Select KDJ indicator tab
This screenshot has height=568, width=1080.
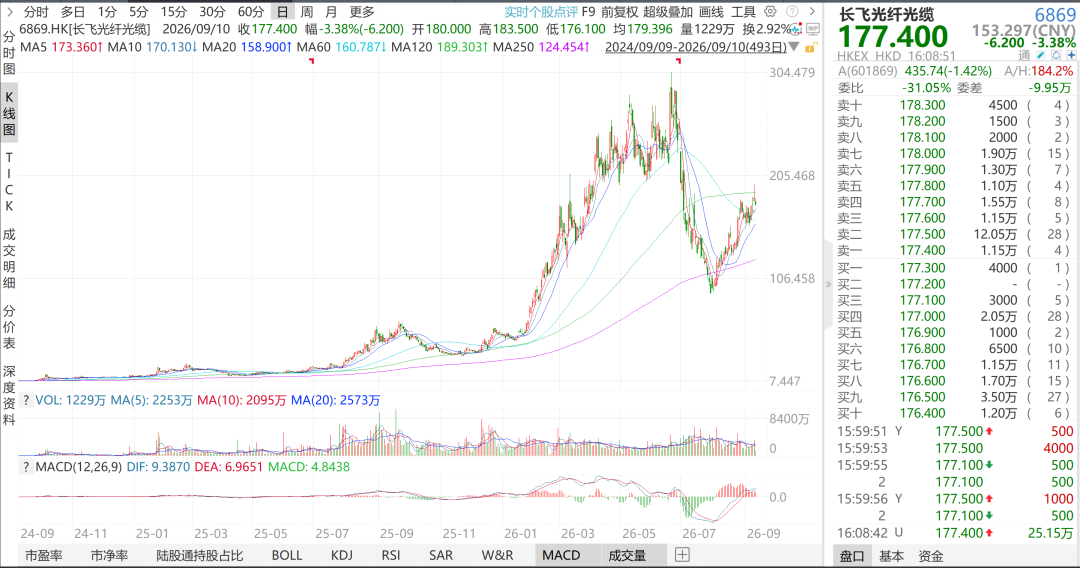(x=342, y=555)
